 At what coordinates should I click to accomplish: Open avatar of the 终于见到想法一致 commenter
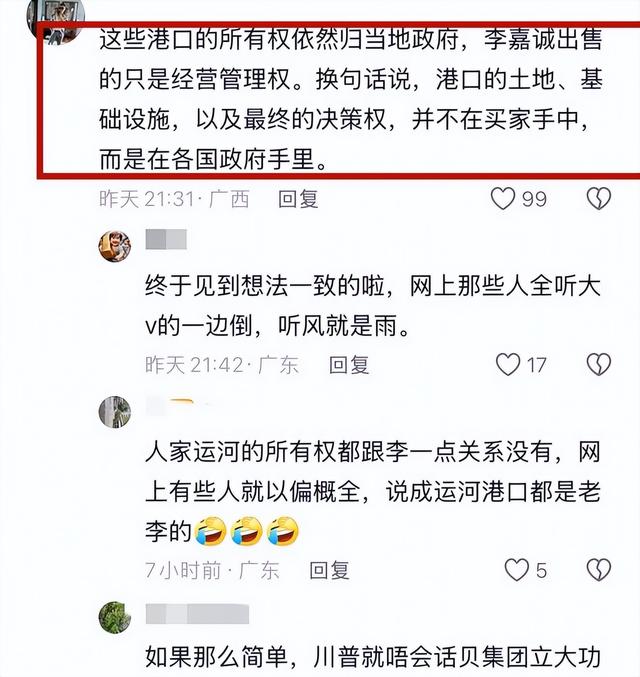(x=114, y=246)
